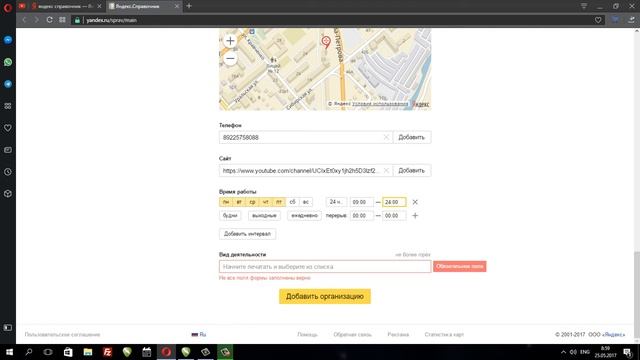Open Telegram in Opera sidebar
Viewport: 640px width, 360px height.
[8, 84]
